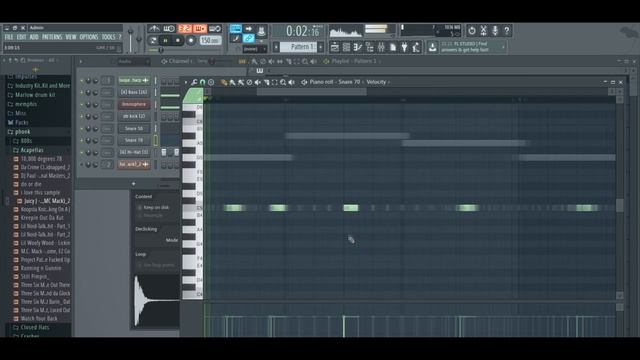
Task: Click the question mark help icon
Action: coord(507,31)
